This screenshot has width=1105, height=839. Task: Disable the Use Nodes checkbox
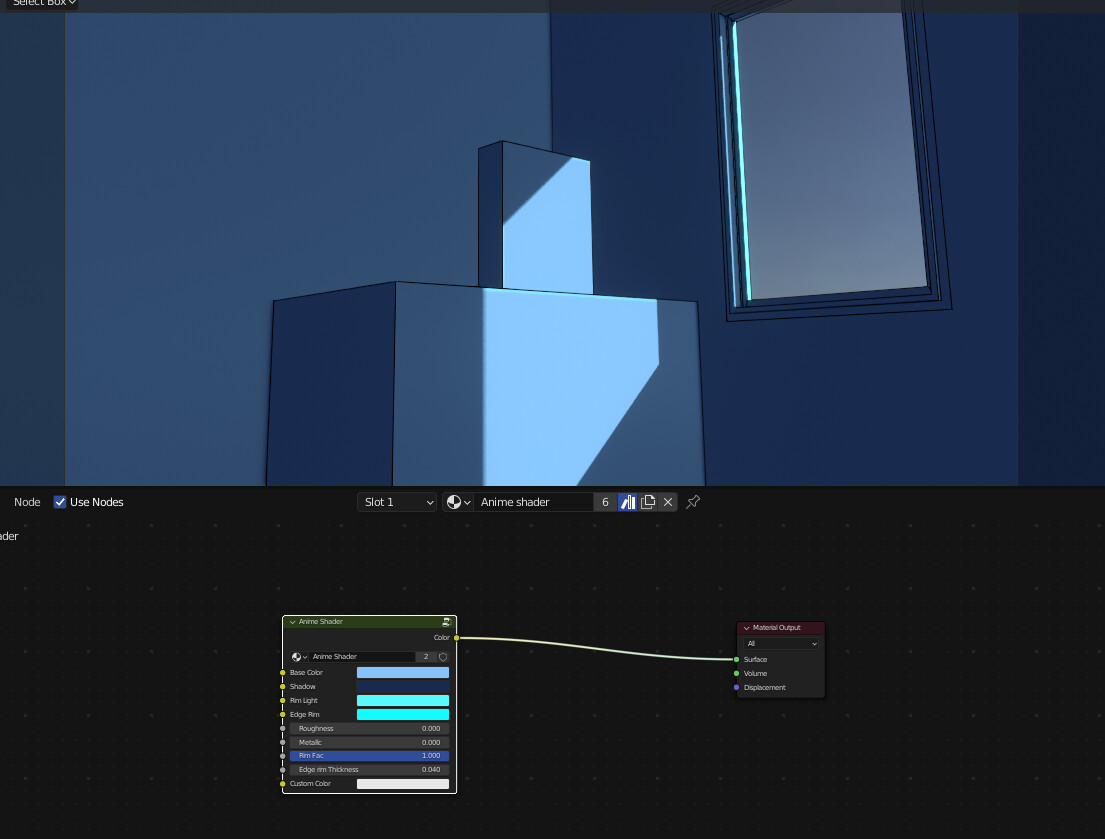click(60, 501)
